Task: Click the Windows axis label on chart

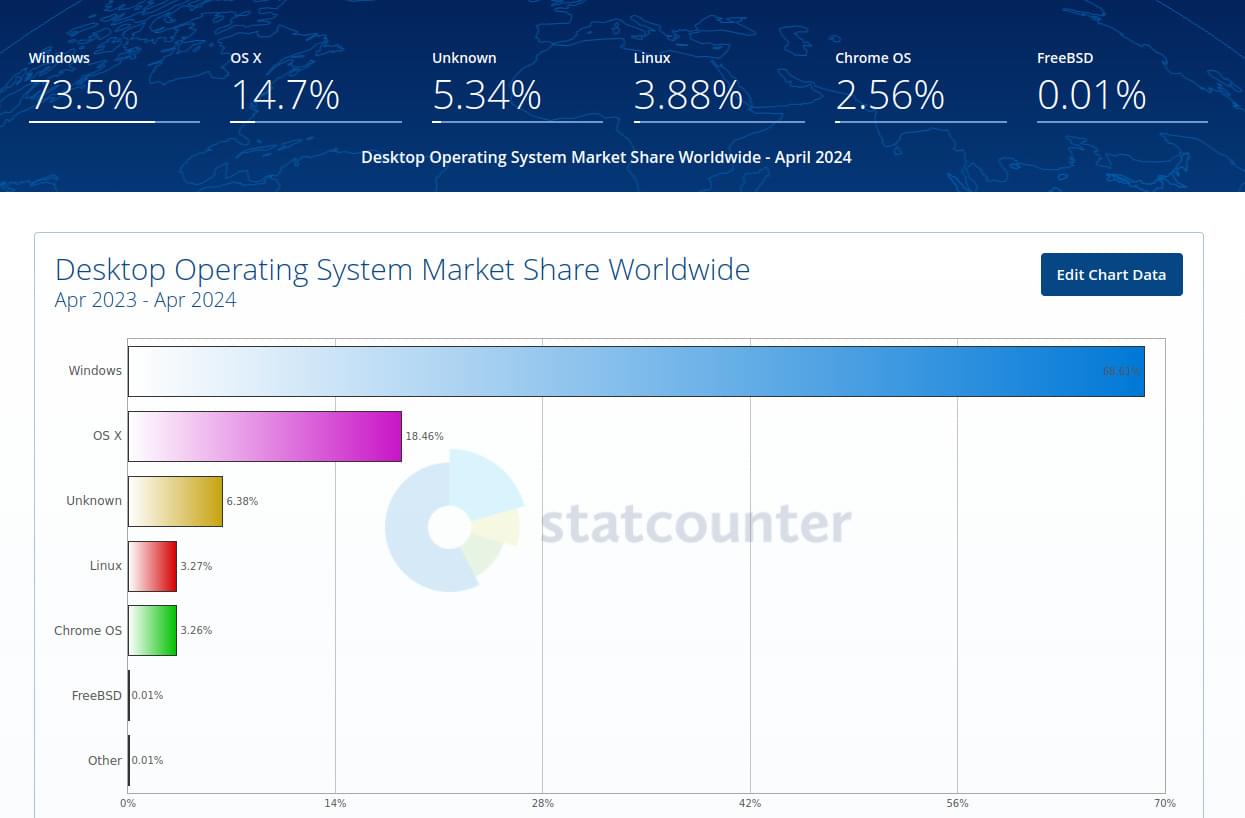Action: pyautogui.click(x=95, y=371)
